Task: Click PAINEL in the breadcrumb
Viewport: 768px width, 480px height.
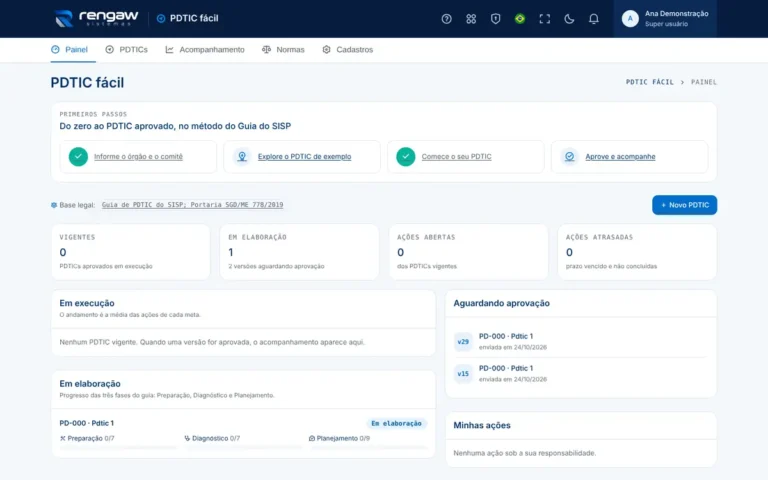Action: (704, 82)
